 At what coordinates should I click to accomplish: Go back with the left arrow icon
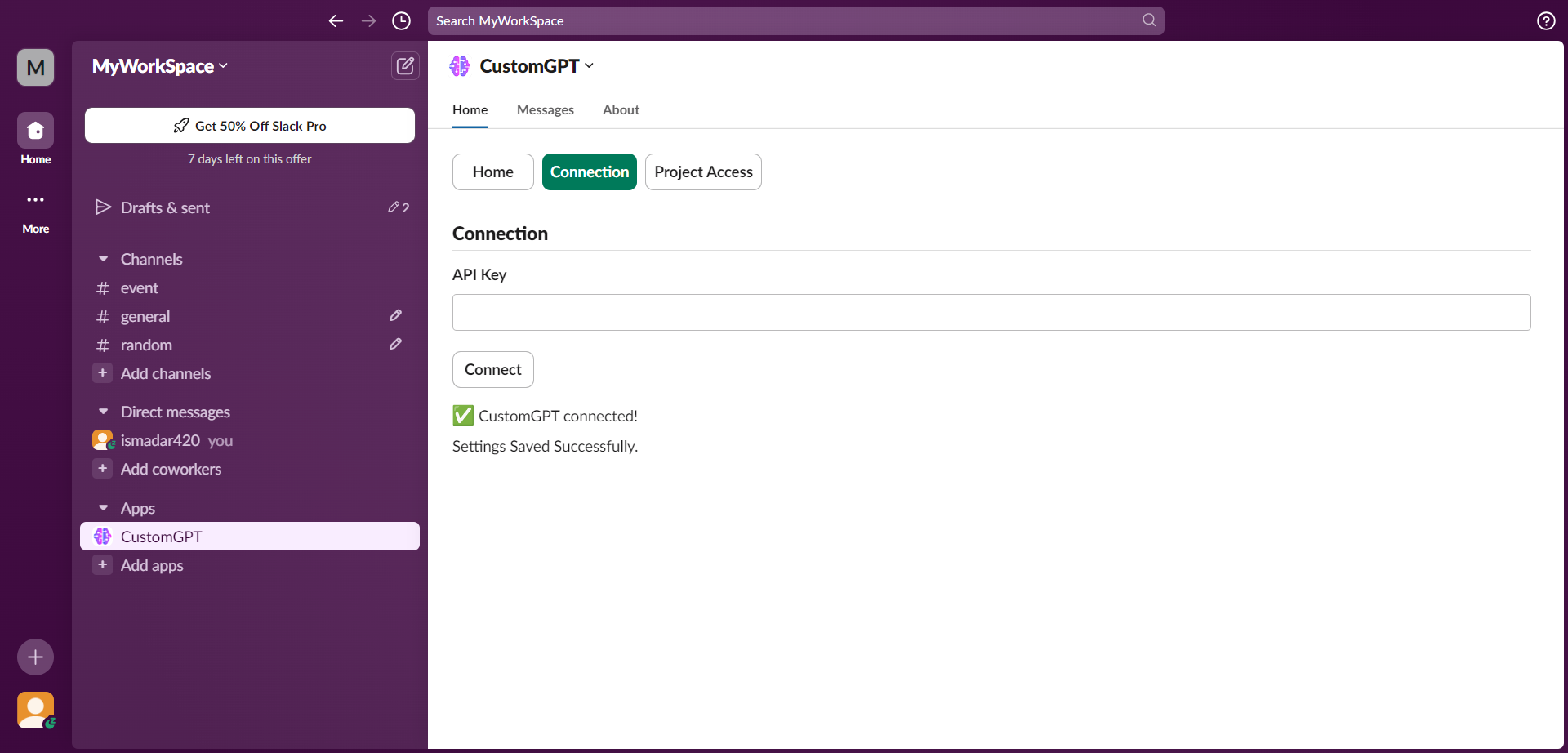click(336, 21)
